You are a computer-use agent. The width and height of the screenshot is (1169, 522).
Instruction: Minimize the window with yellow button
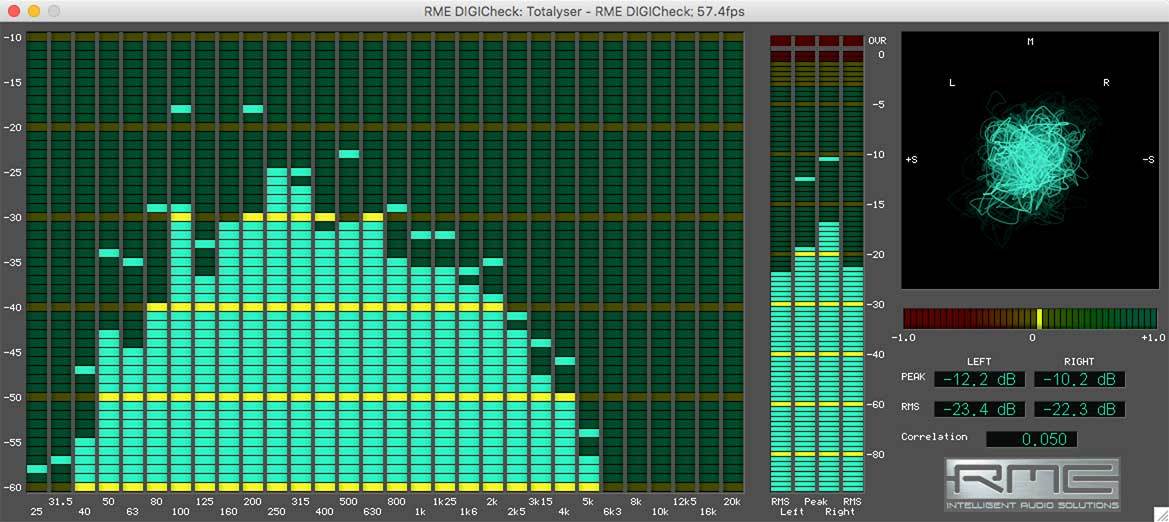(x=33, y=11)
